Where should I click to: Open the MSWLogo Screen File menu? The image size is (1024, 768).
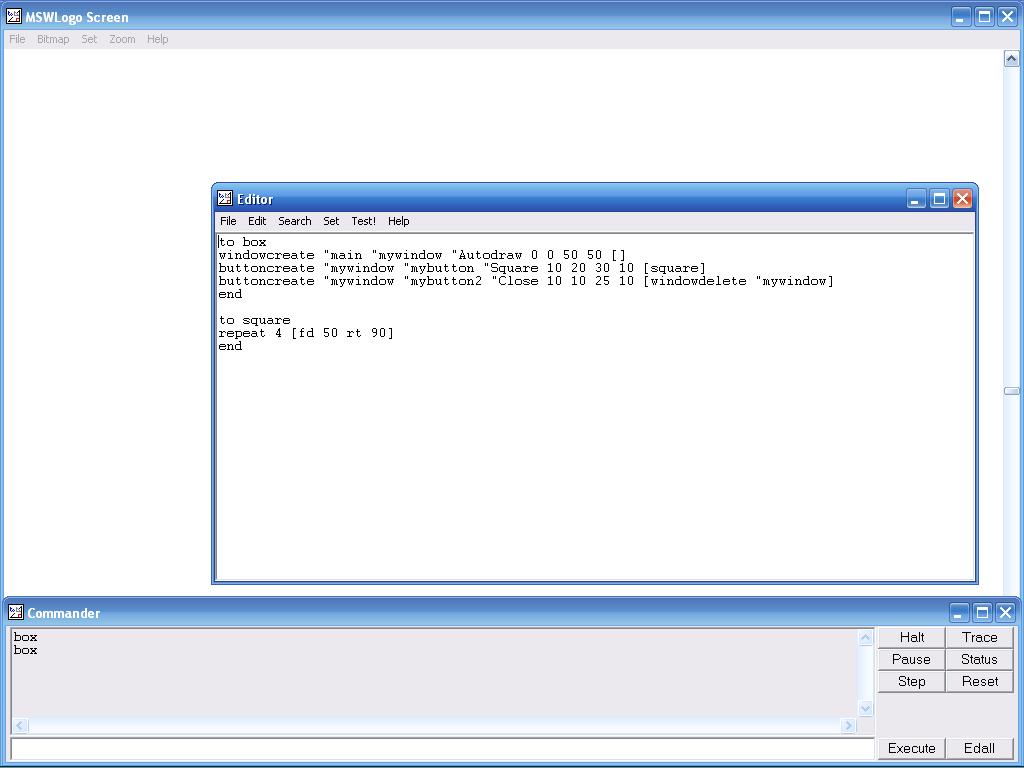(17, 39)
